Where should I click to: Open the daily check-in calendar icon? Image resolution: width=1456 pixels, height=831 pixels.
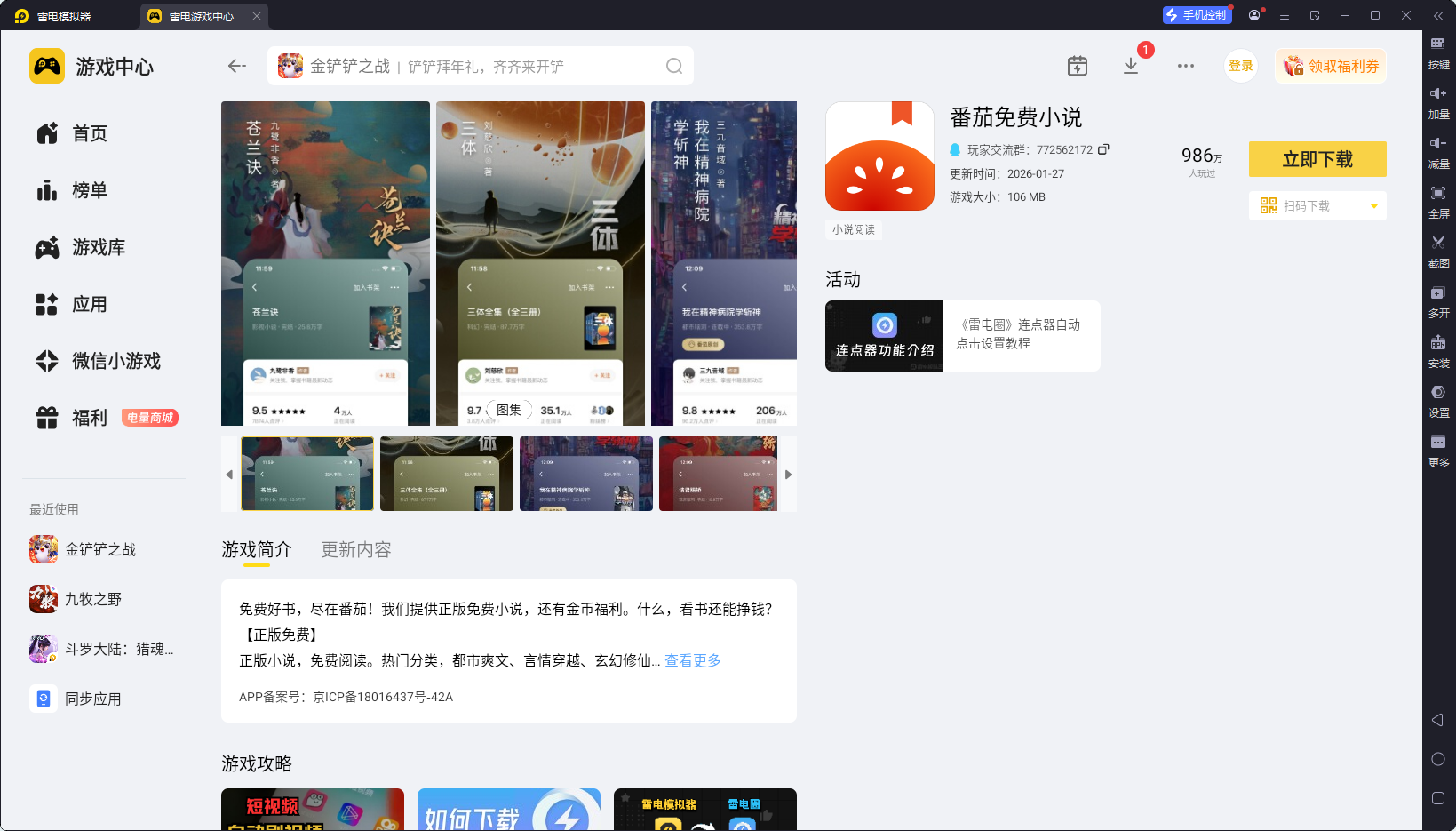coord(1077,66)
